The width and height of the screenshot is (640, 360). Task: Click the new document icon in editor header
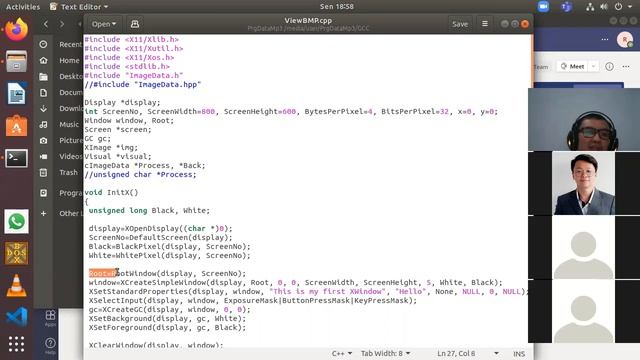135,24
